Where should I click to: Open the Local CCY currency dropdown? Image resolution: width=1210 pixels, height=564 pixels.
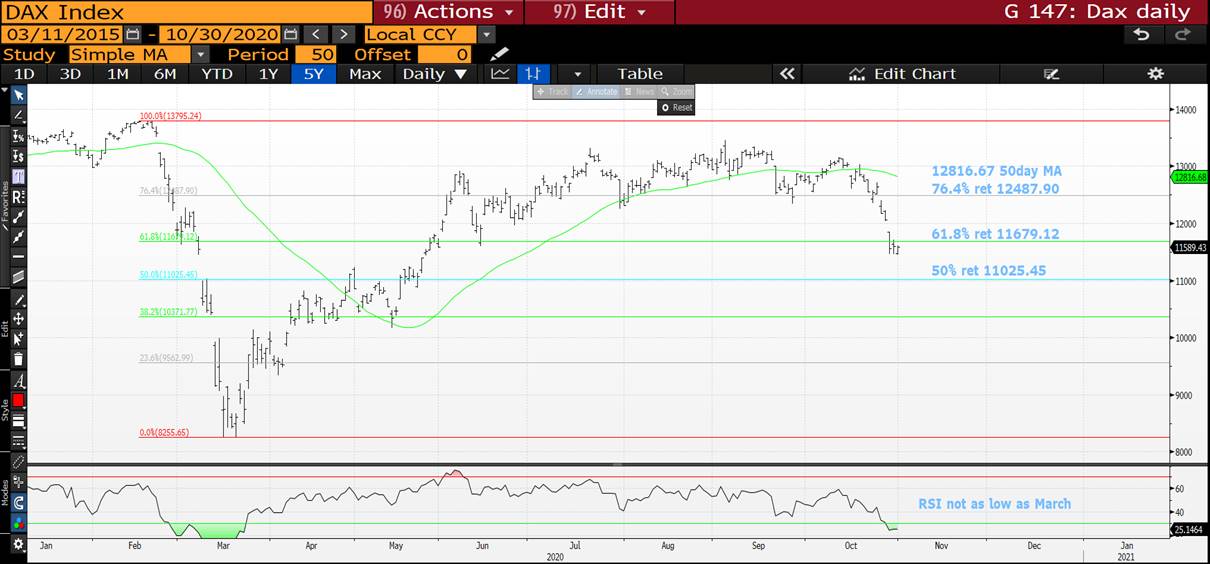[486, 34]
